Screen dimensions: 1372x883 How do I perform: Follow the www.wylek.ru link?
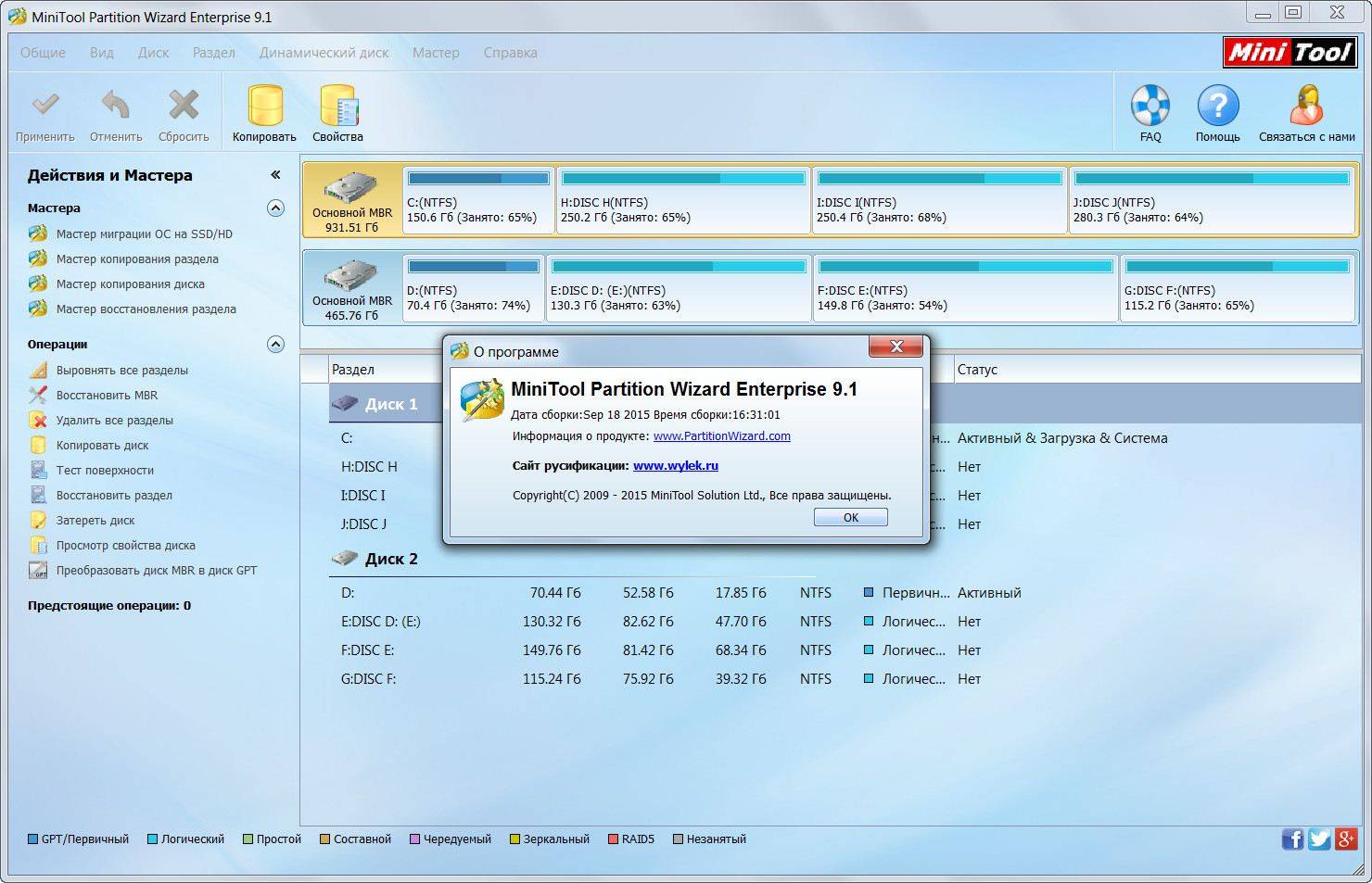point(675,466)
